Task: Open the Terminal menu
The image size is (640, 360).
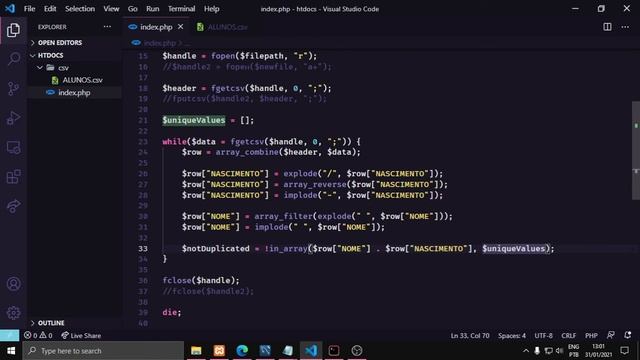Action: (182, 9)
